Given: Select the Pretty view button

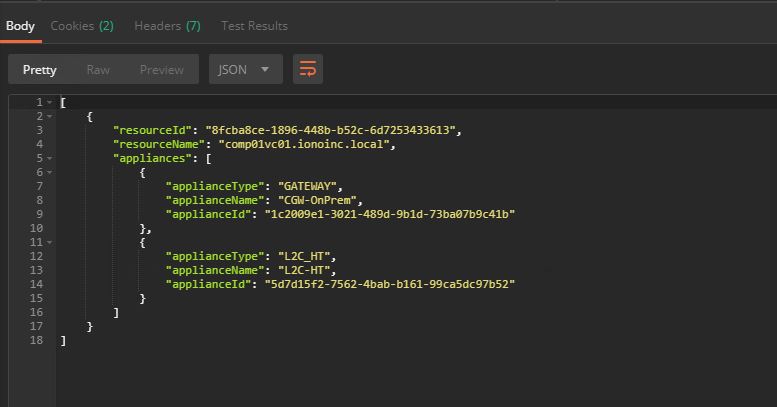Looking at the screenshot, I should click(x=40, y=69).
